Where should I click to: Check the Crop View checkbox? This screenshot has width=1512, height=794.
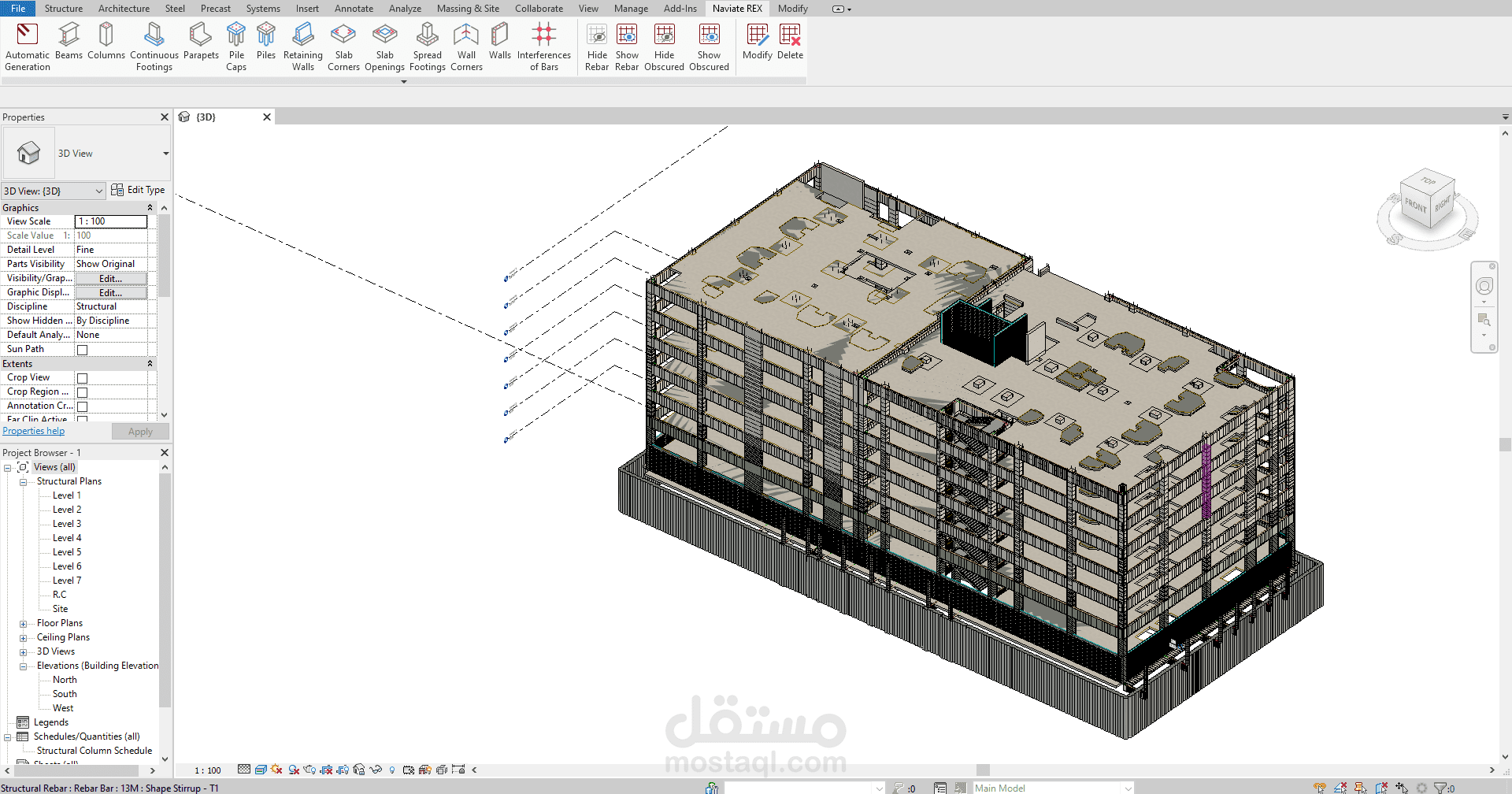click(82, 377)
